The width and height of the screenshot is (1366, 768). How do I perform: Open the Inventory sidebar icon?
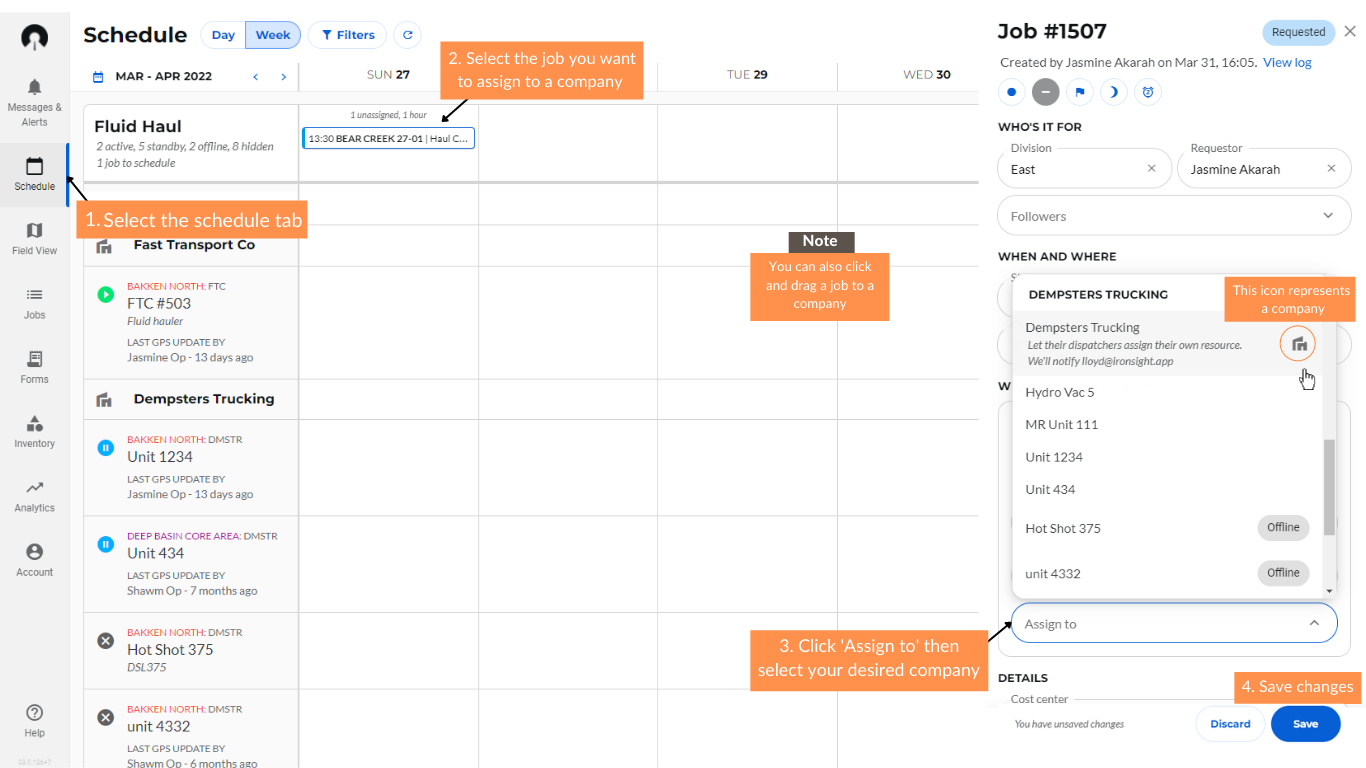click(x=34, y=424)
